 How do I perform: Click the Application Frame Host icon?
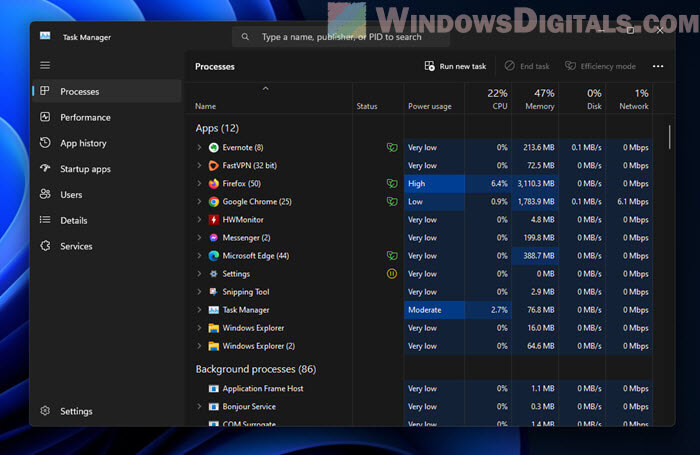214,389
